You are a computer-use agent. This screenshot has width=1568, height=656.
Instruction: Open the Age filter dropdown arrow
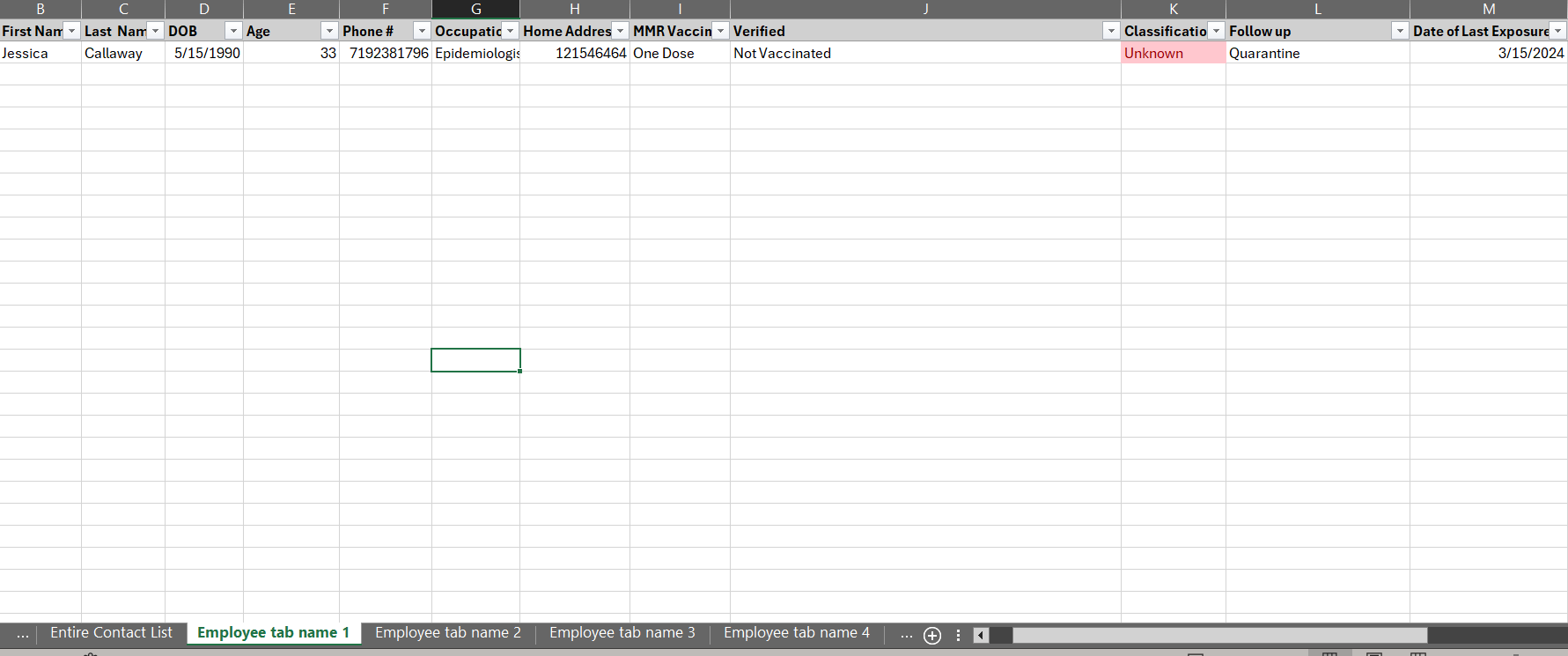329,31
